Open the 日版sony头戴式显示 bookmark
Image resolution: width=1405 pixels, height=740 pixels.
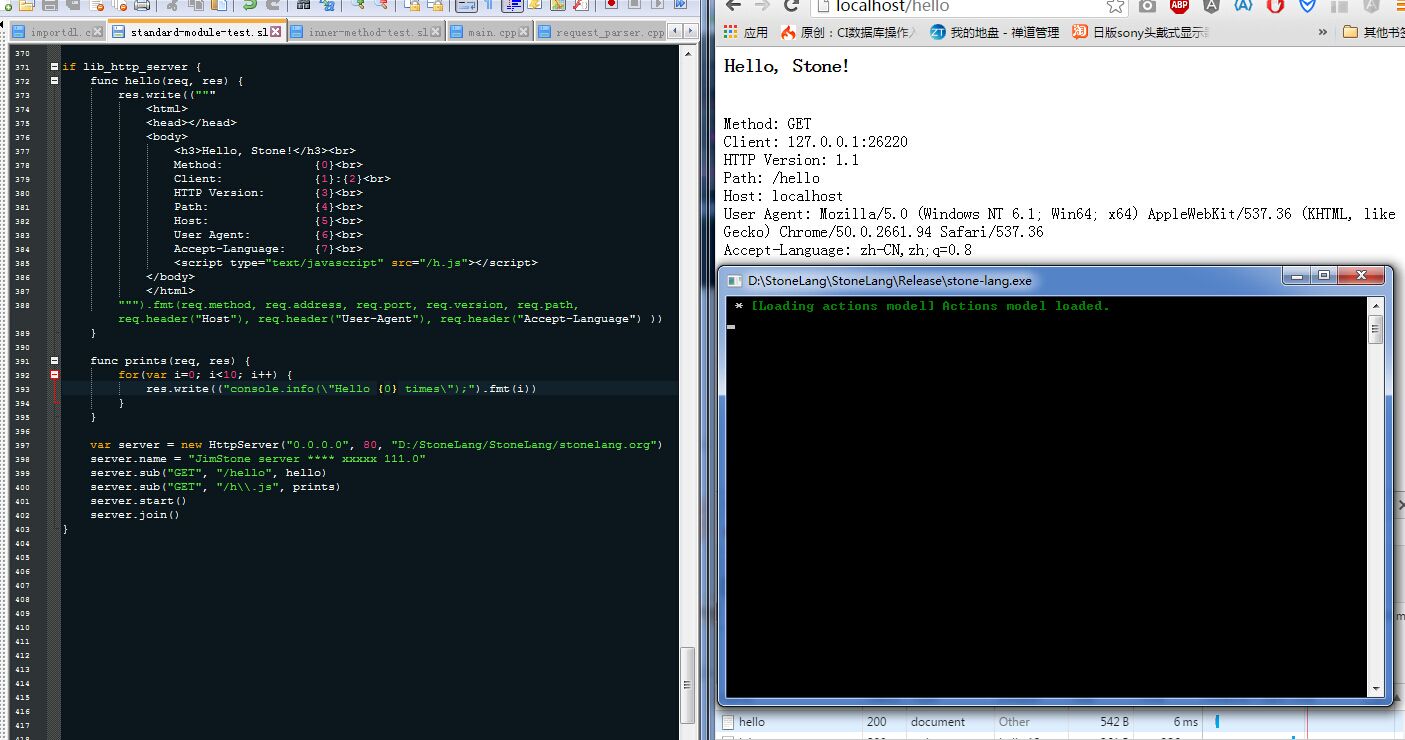click(x=1140, y=32)
